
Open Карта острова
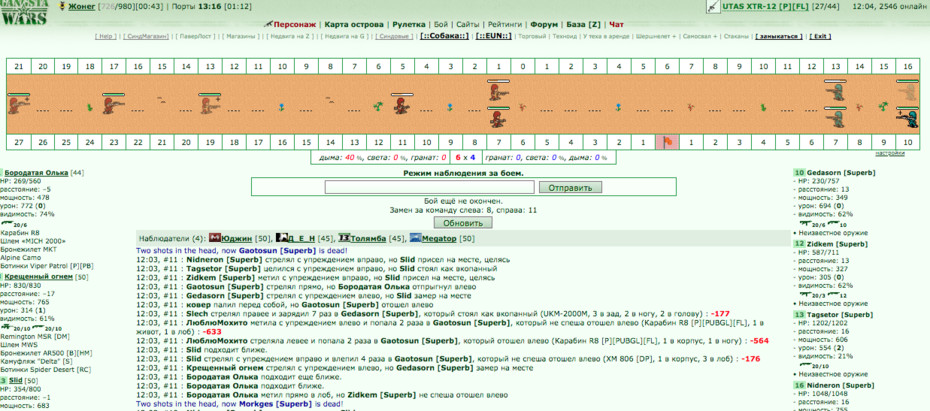point(354,25)
